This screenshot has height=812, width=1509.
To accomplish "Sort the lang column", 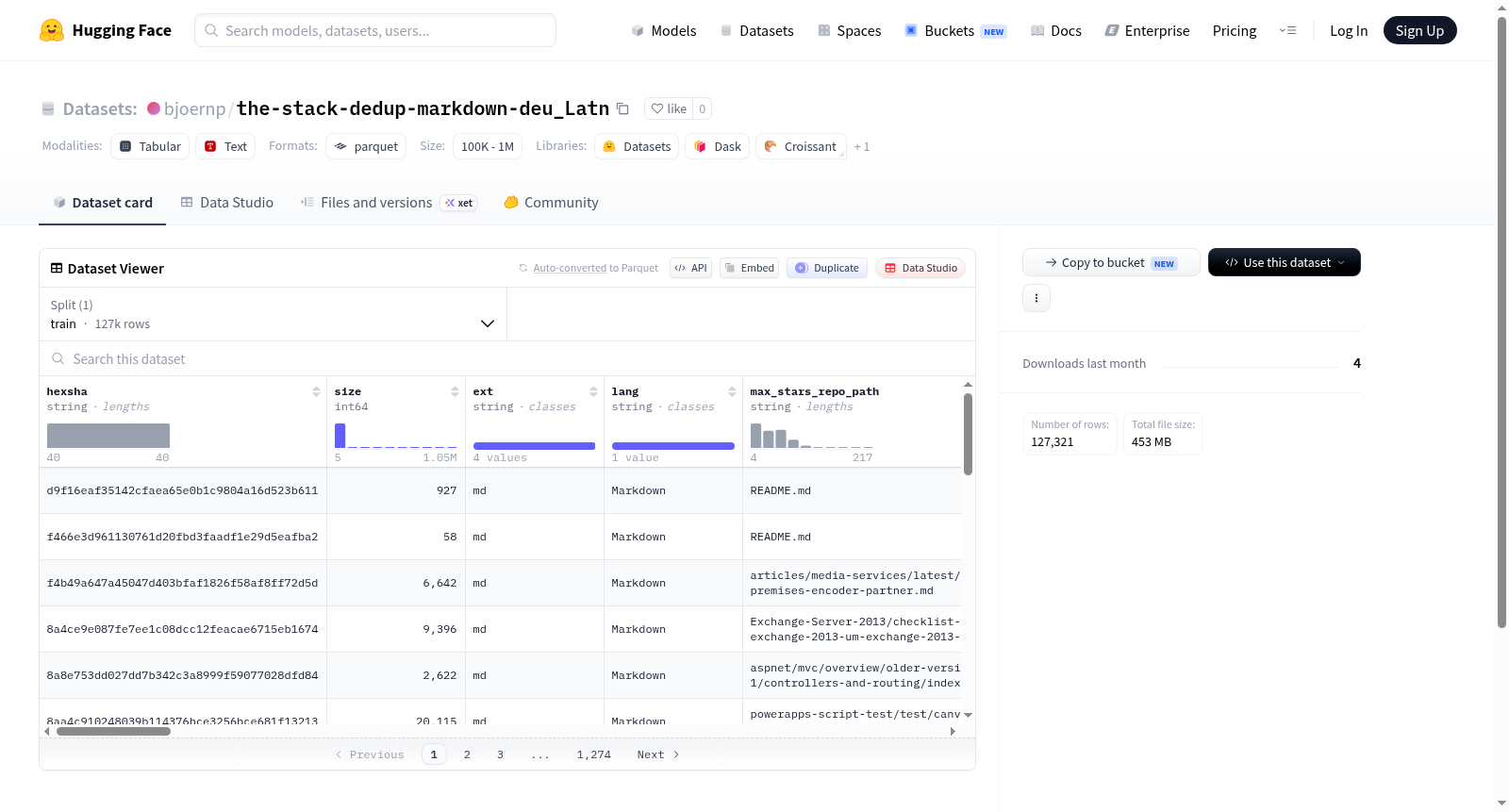I will (x=732, y=391).
